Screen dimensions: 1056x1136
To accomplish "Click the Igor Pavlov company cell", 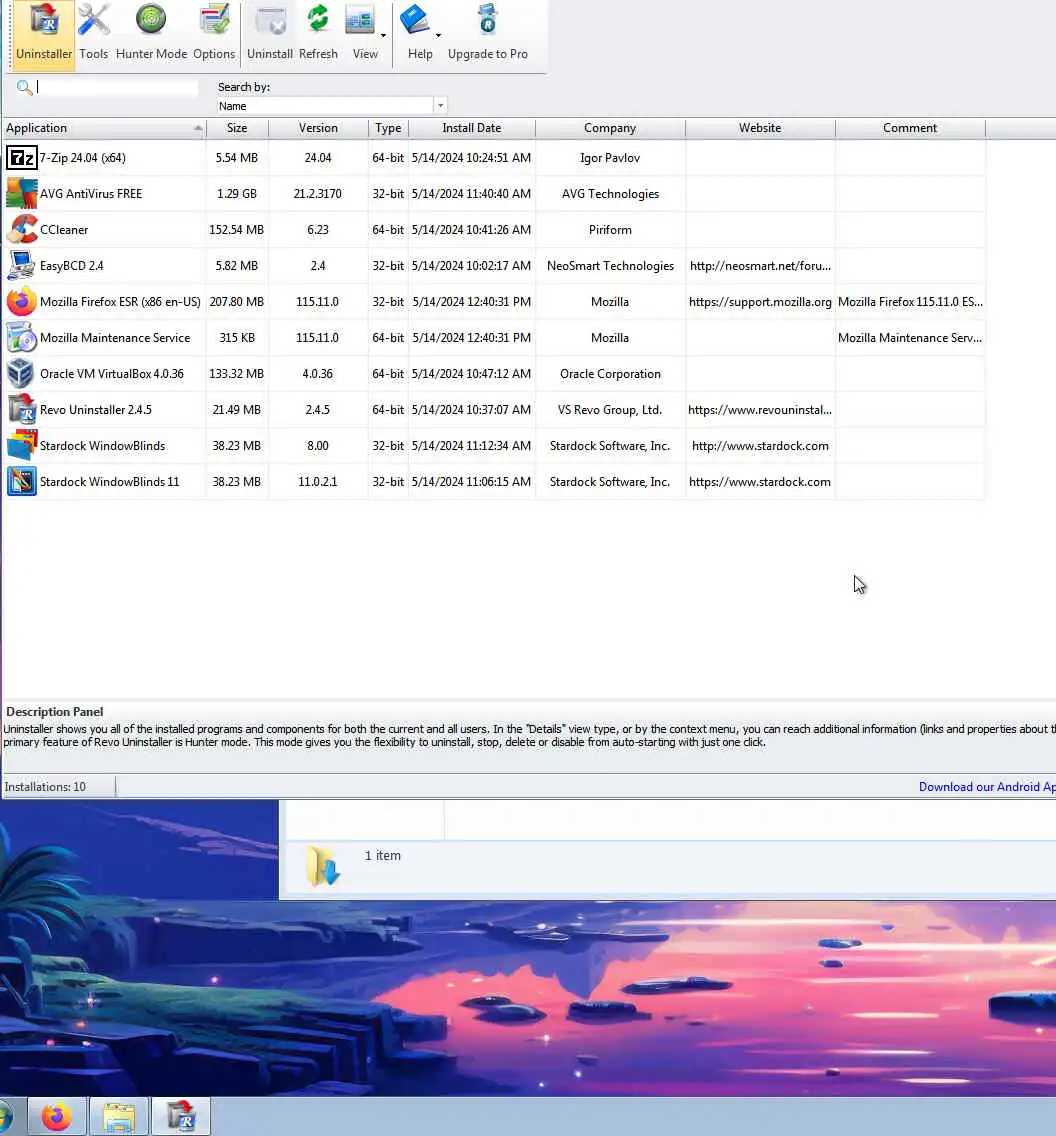I will 610,157.
